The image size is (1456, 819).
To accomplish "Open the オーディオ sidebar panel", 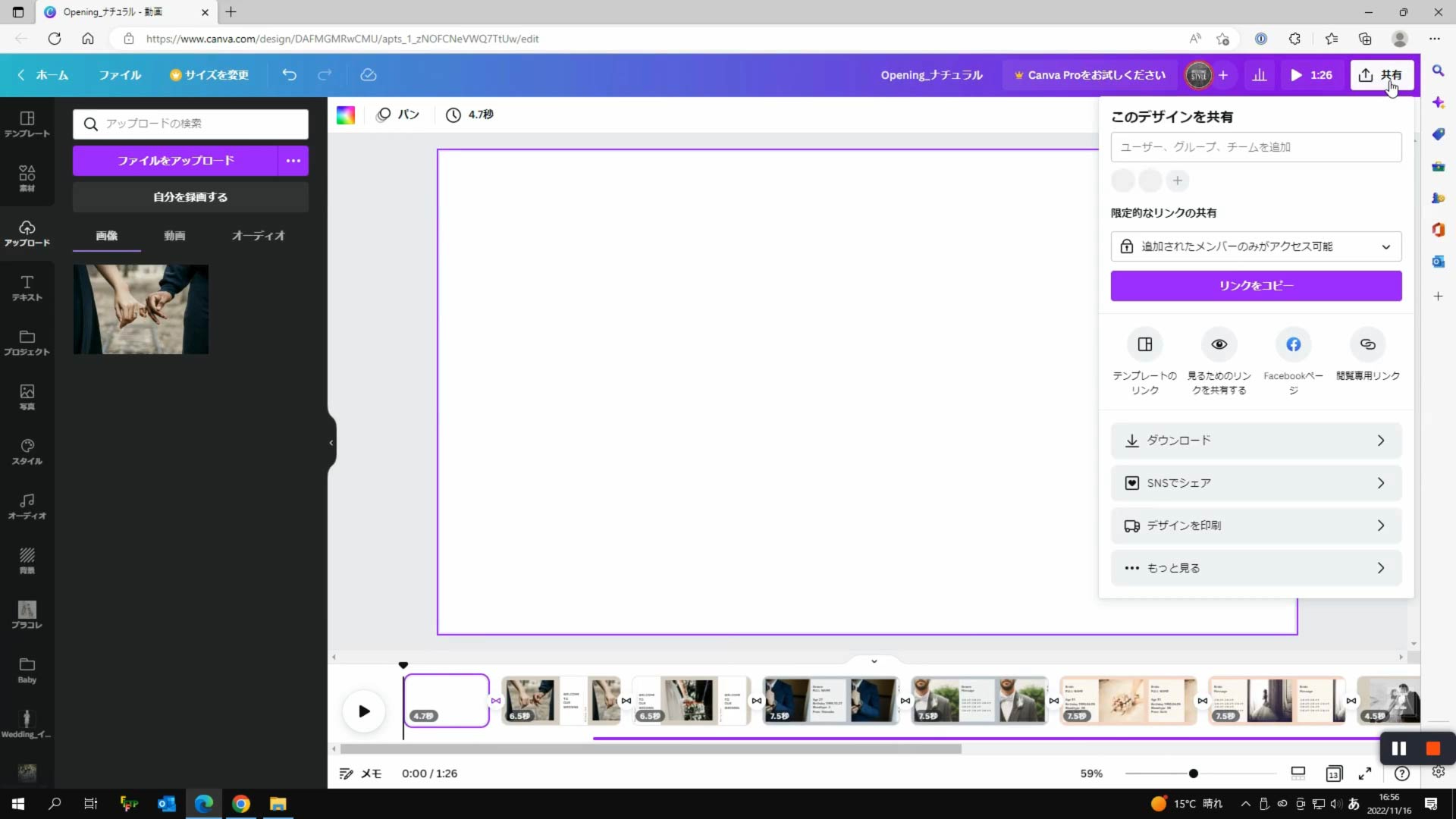I will (27, 506).
